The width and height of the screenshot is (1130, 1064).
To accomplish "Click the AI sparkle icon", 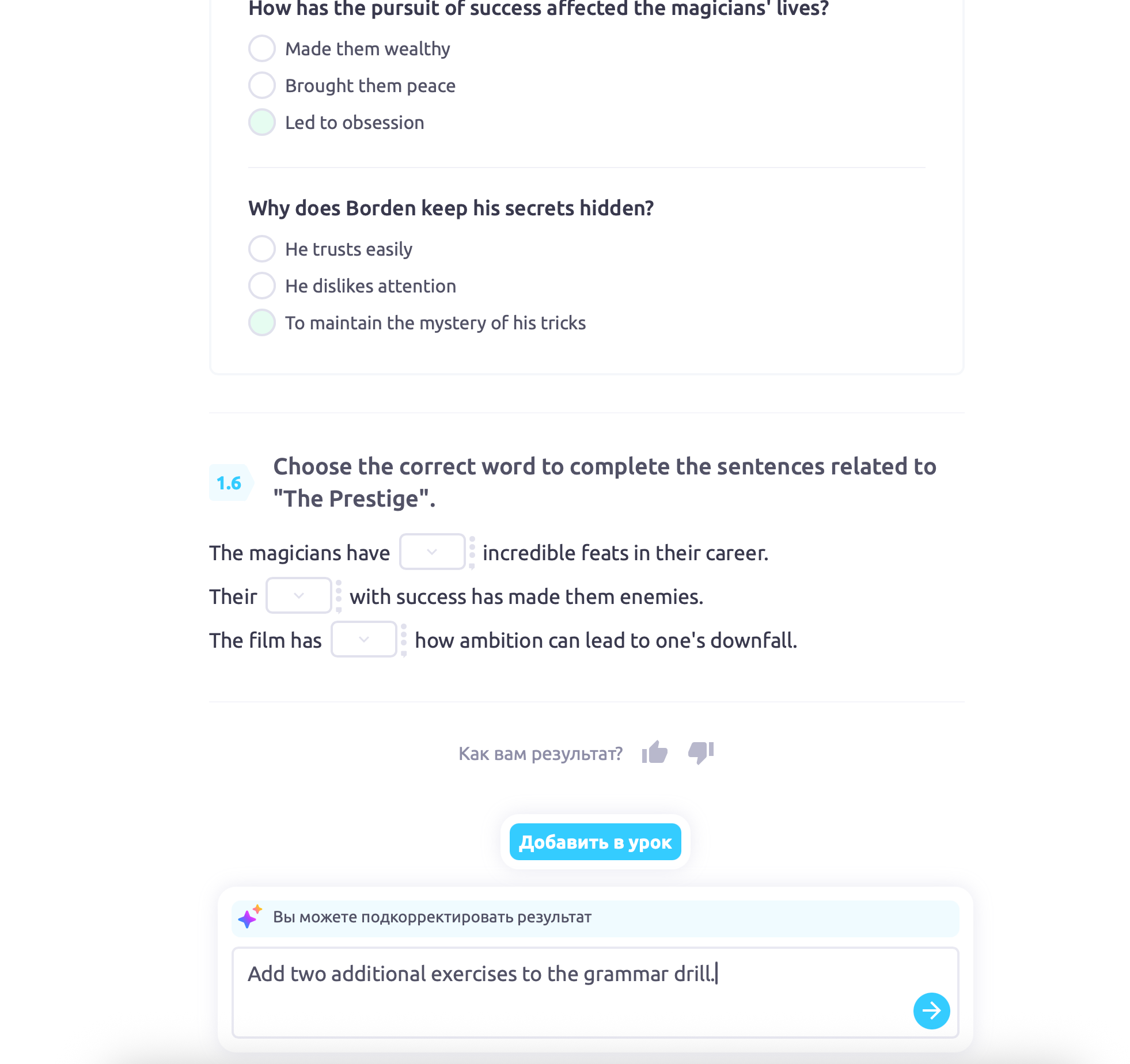I will coord(250,917).
